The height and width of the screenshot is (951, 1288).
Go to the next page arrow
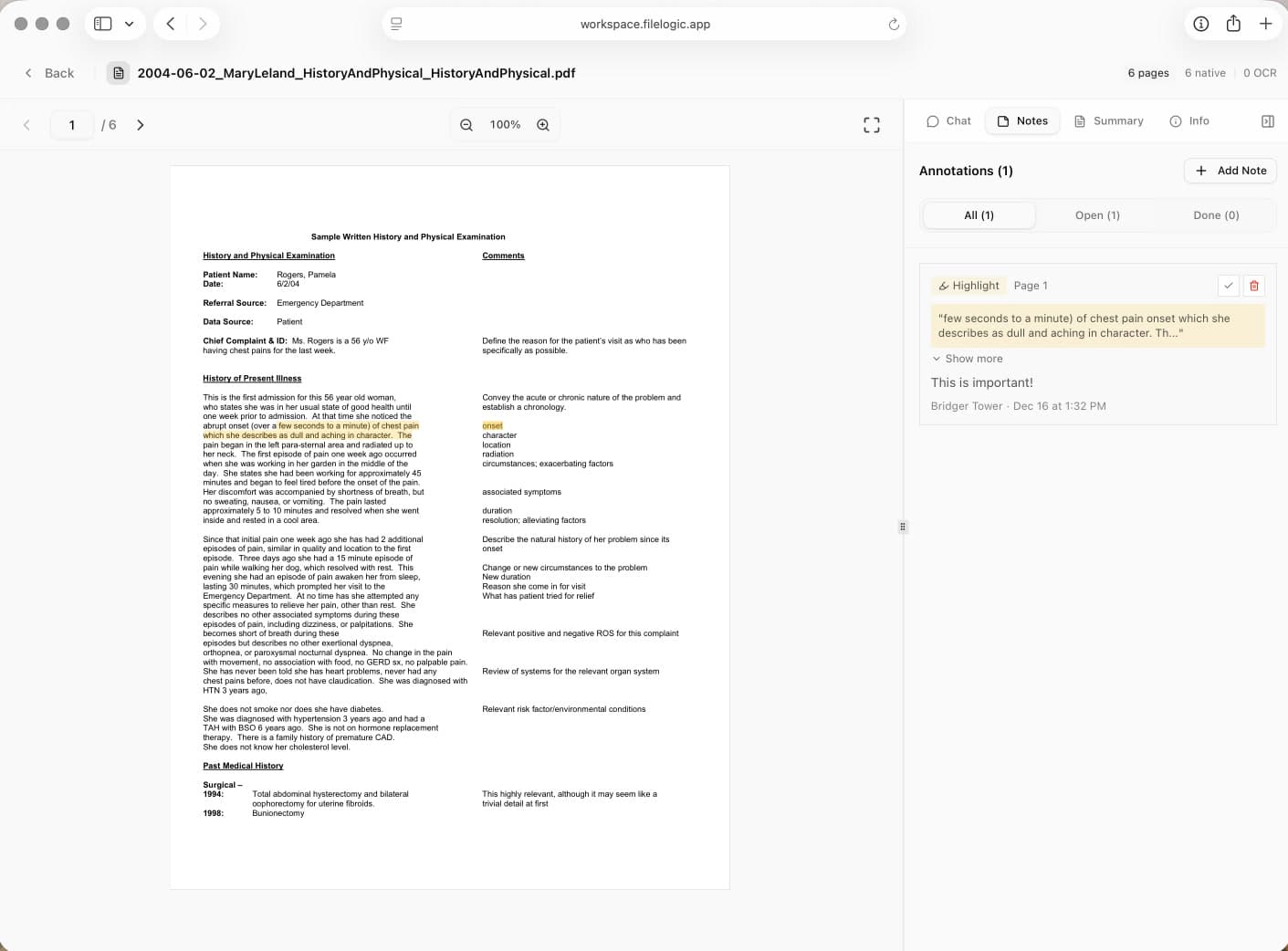pyautogui.click(x=141, y=125)
